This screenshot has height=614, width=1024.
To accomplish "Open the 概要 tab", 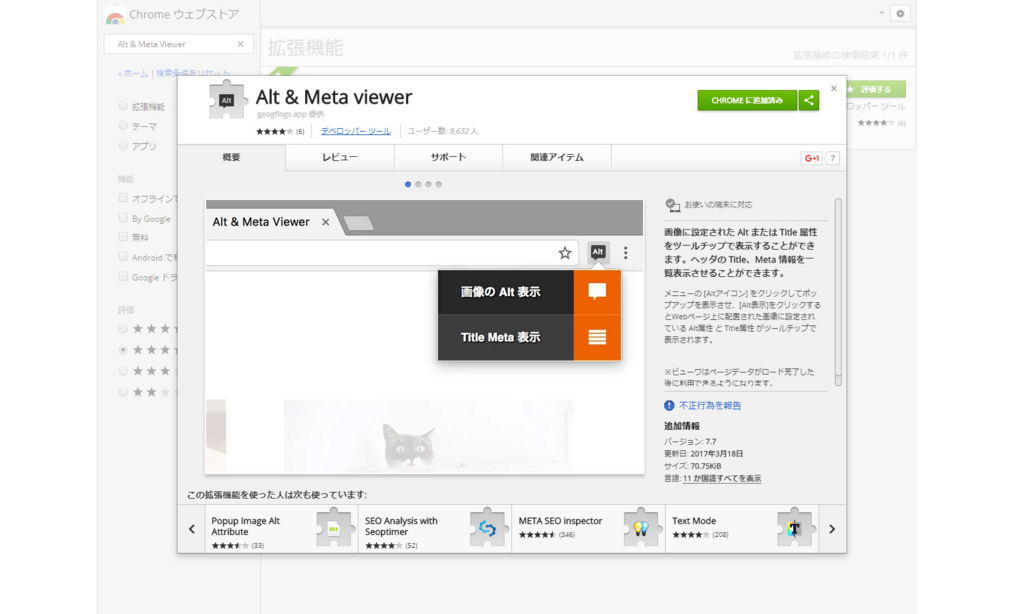I will (x=231, y=157).
